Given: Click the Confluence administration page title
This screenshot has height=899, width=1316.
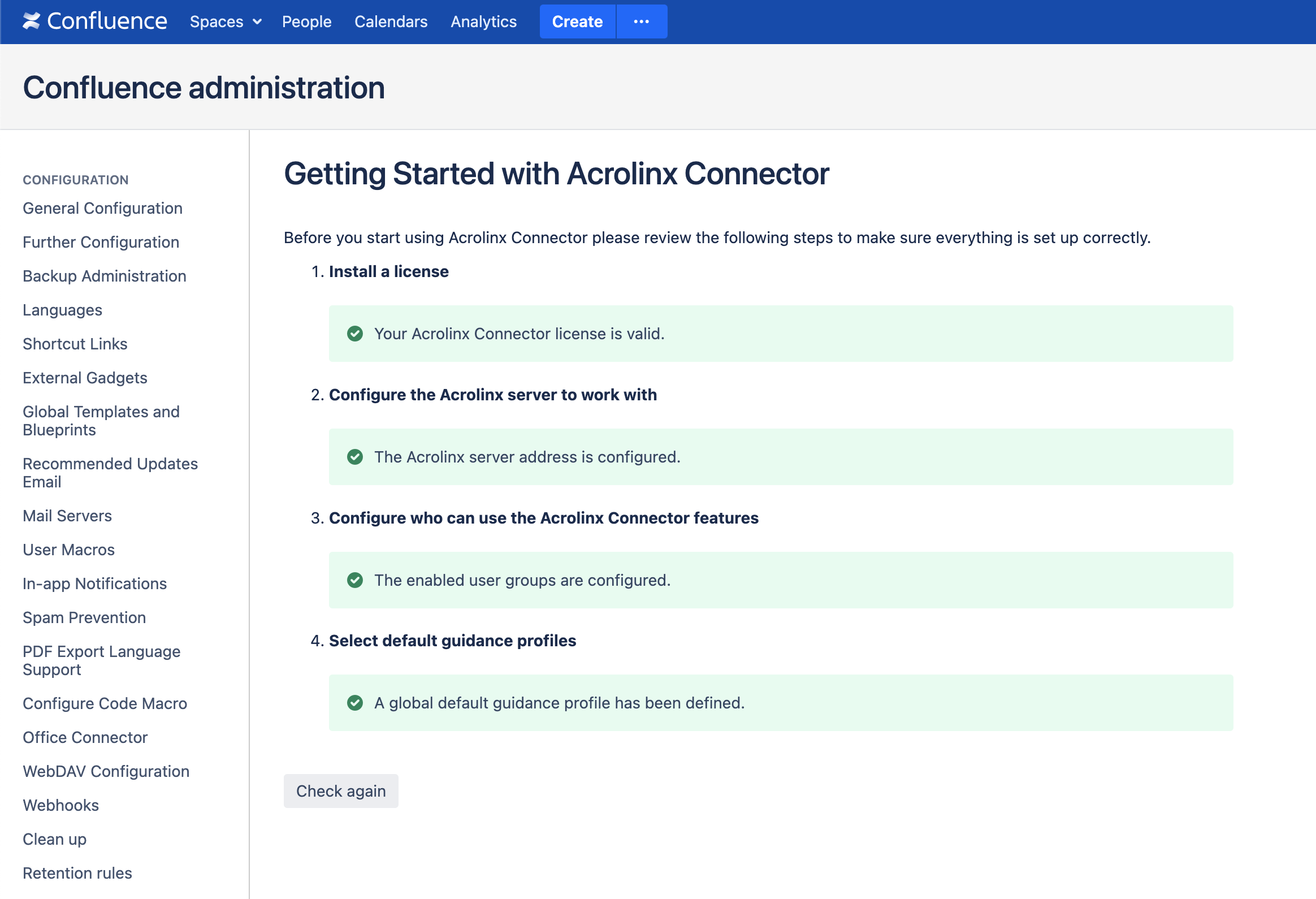Looking at the screenshot, I should point(204,88).
